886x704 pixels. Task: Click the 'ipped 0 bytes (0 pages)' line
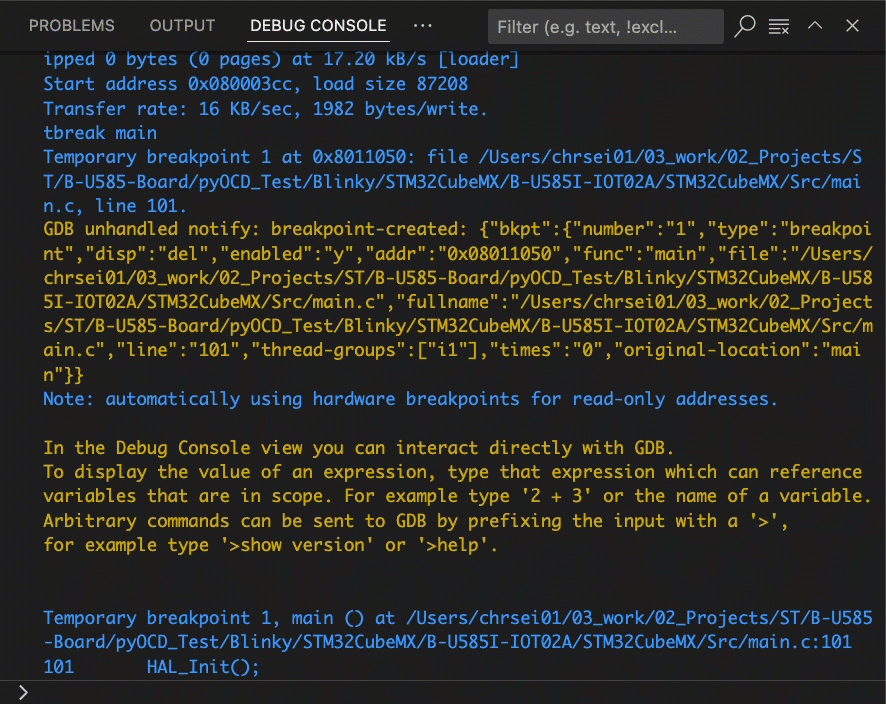[281, 59]
